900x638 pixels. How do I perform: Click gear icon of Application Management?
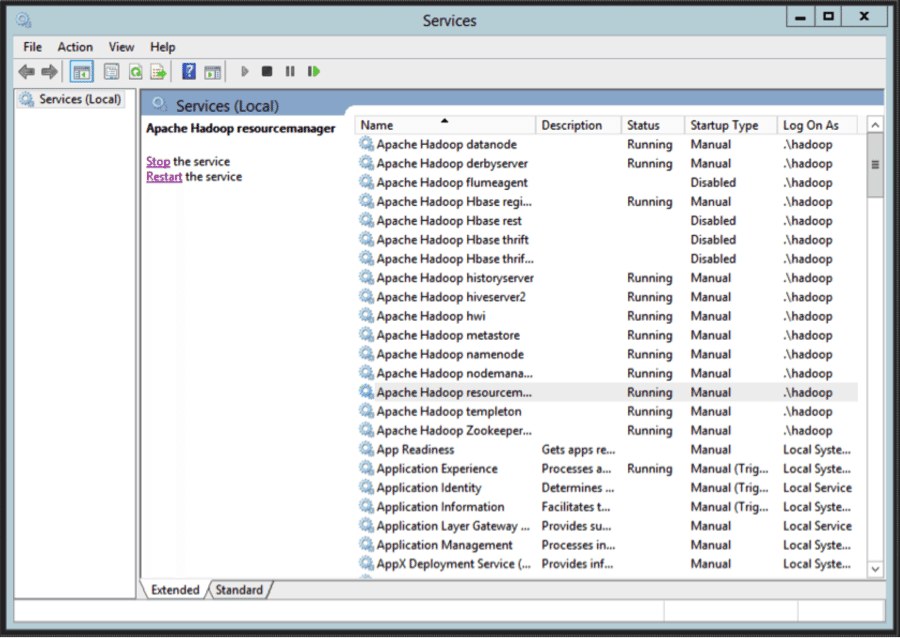(x=366, y=544)
